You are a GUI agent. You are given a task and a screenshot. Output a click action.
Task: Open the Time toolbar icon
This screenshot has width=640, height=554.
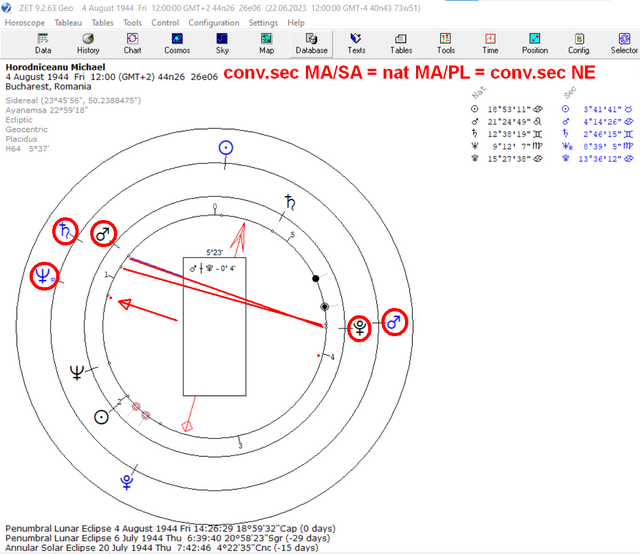(x=490, y=44)
